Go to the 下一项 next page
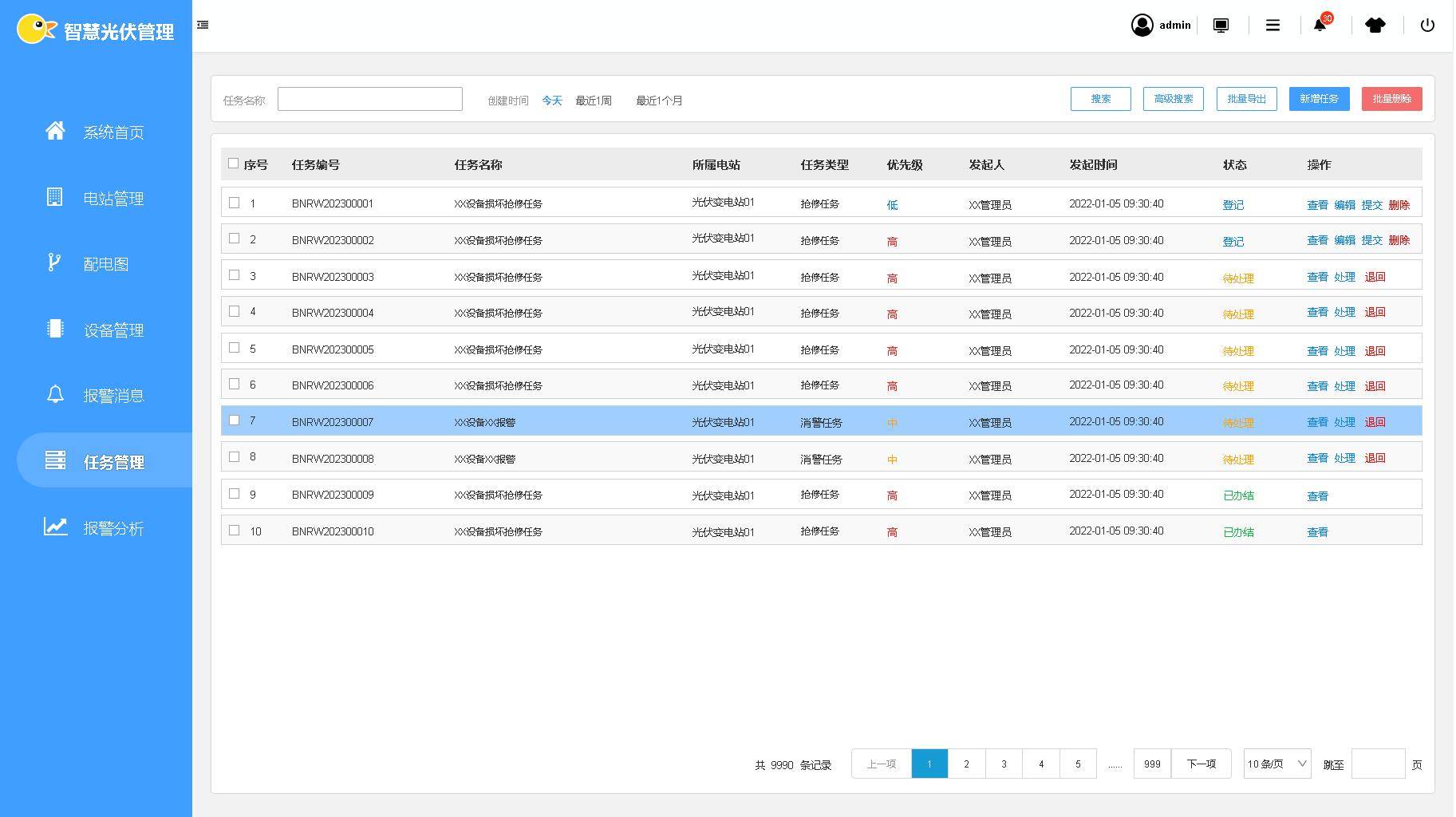 coord(1201,764)
